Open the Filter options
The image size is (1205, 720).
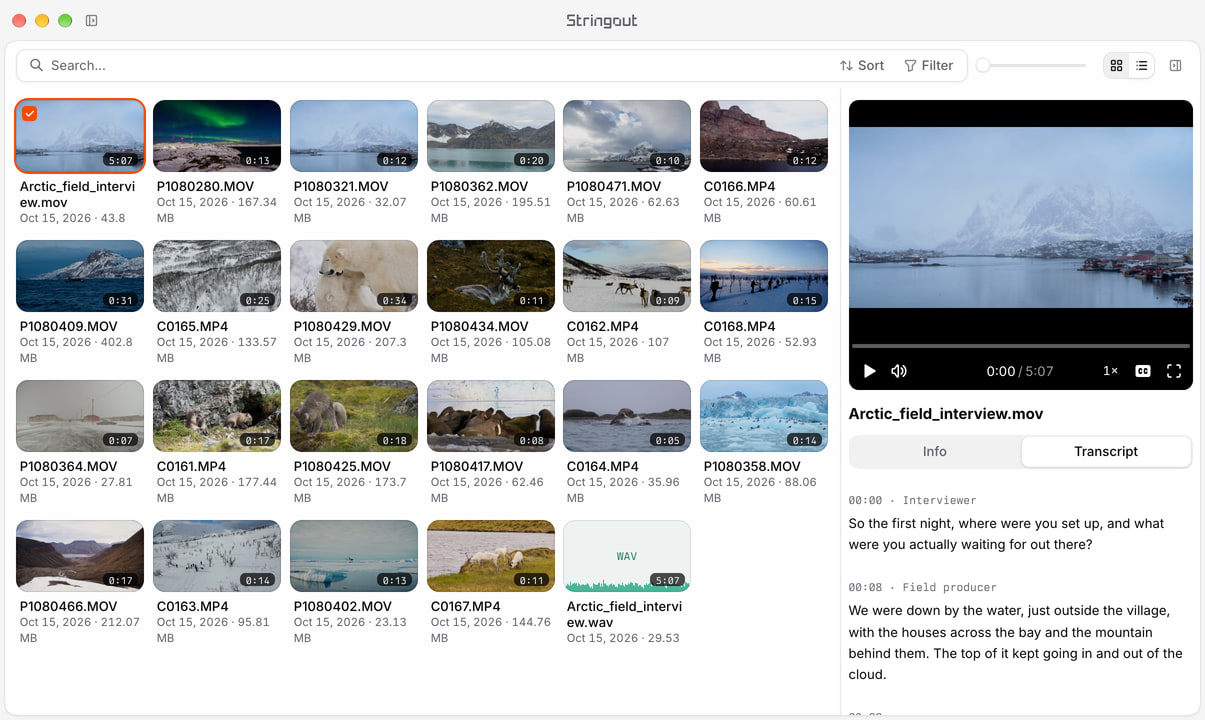pyautogui.click(x=929, y=65)
